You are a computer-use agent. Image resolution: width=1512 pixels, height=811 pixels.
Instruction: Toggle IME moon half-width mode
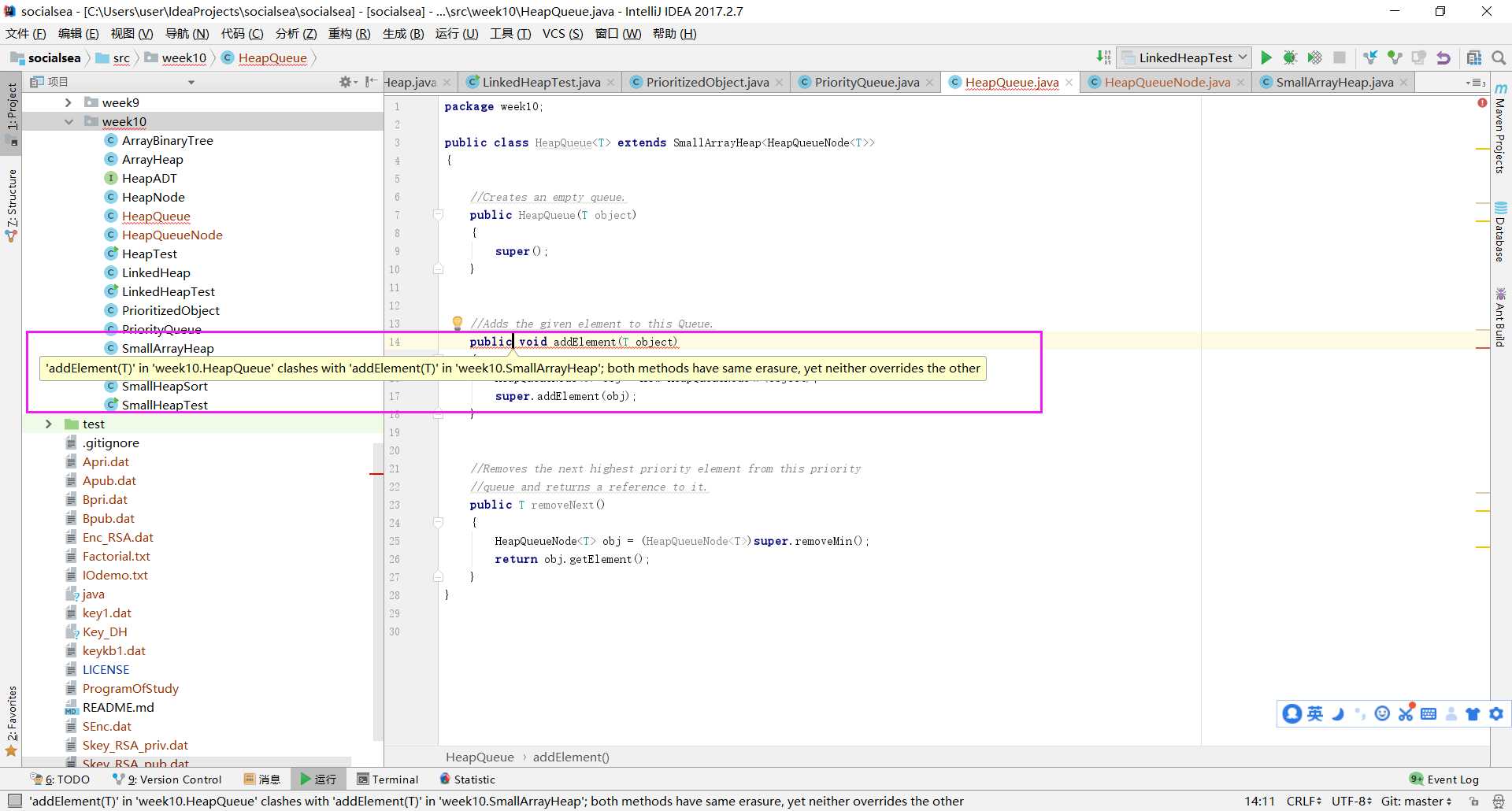coord(1338,713)
